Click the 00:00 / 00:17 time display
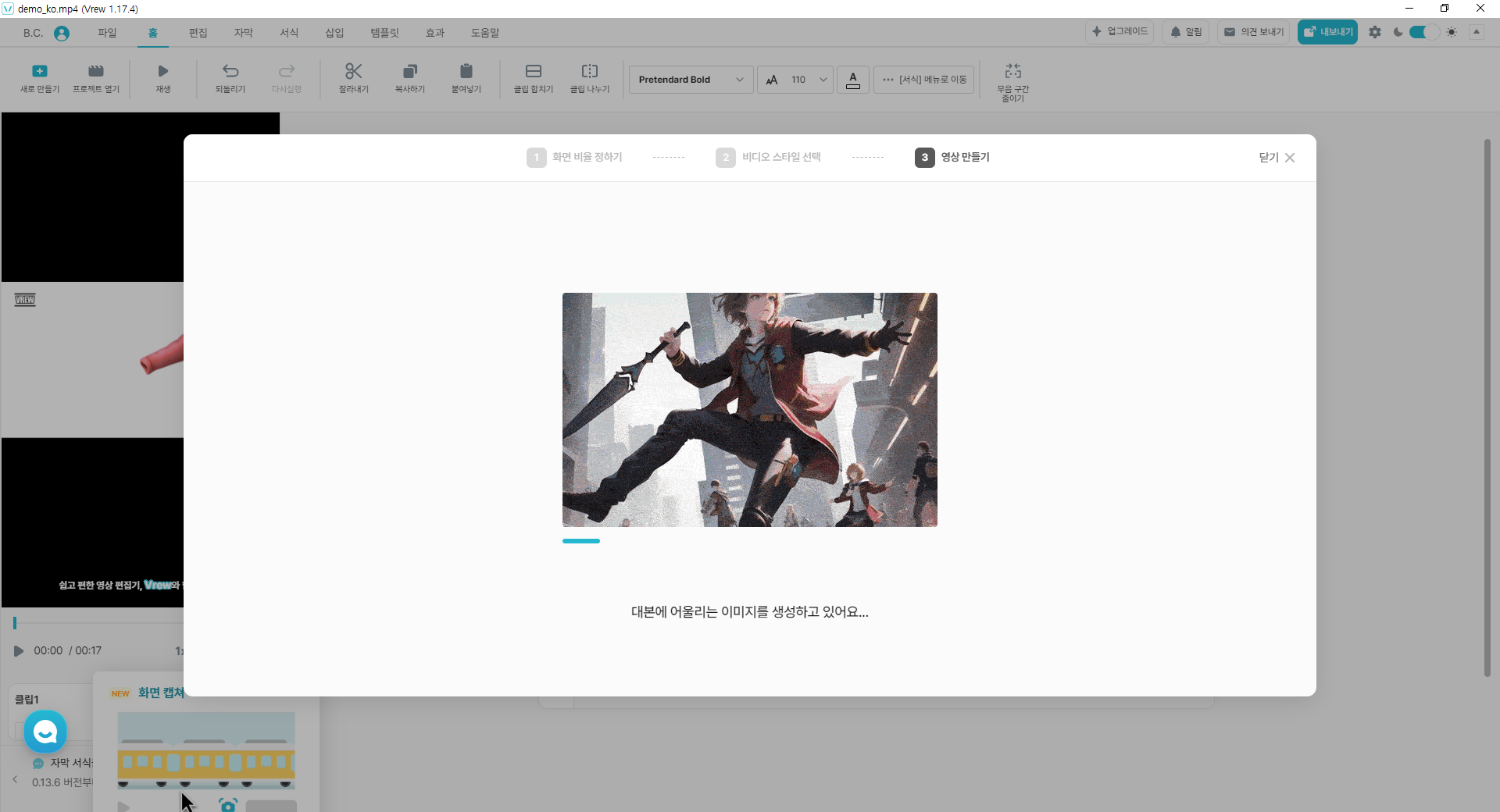The width and height of the screenshot is (1500, 812). 67,650
